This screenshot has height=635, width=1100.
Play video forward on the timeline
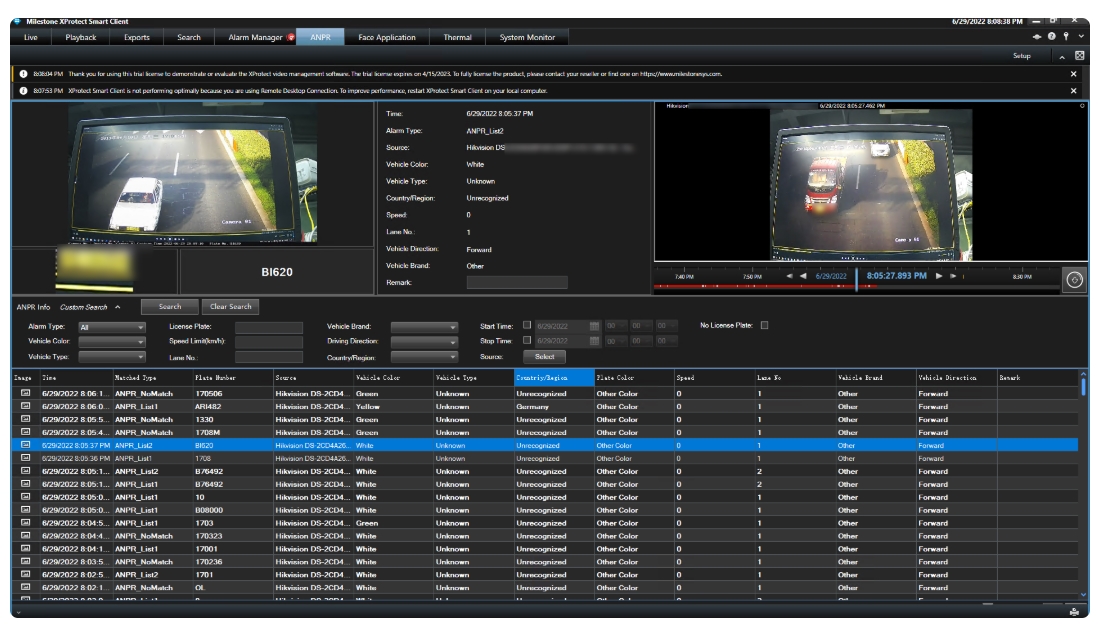coord(939,276)
